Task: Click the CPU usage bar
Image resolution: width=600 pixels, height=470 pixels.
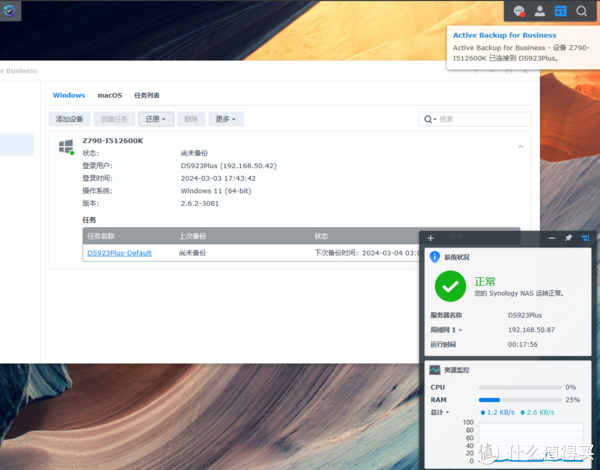Action: click(x=520, y=387)
